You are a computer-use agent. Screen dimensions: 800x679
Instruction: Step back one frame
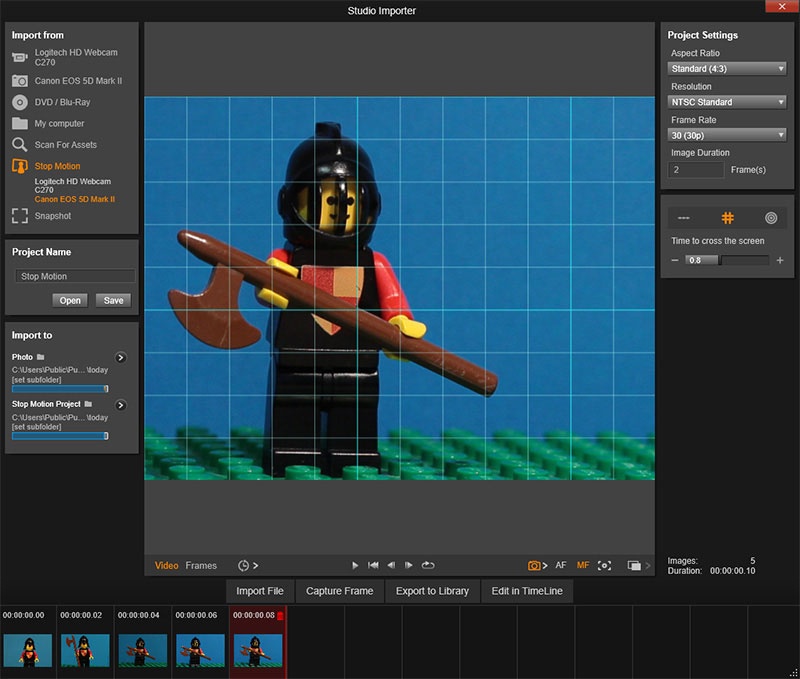click(391, 565)
